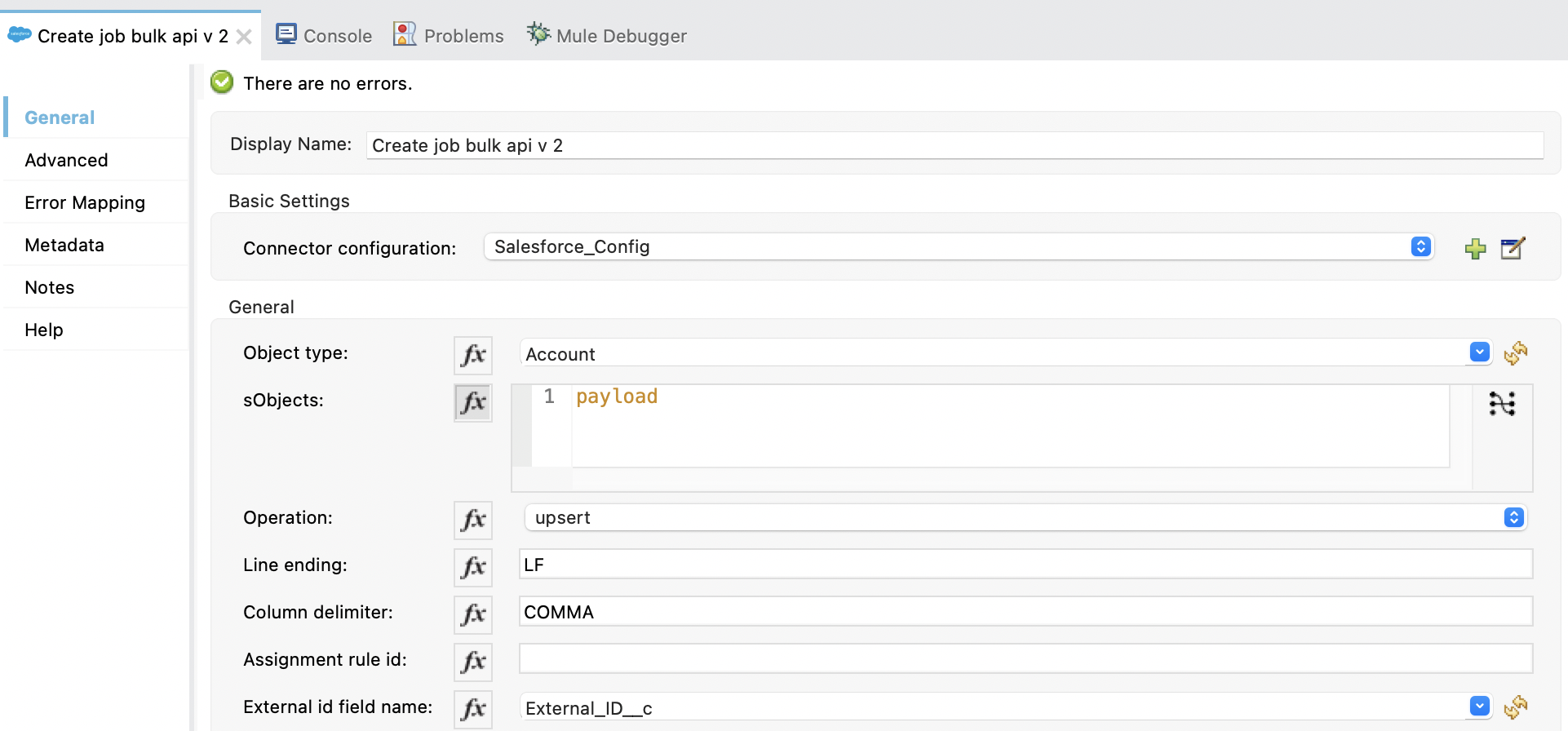
Task: Open the Advanced section in sidebar
Action: (96, 160)
